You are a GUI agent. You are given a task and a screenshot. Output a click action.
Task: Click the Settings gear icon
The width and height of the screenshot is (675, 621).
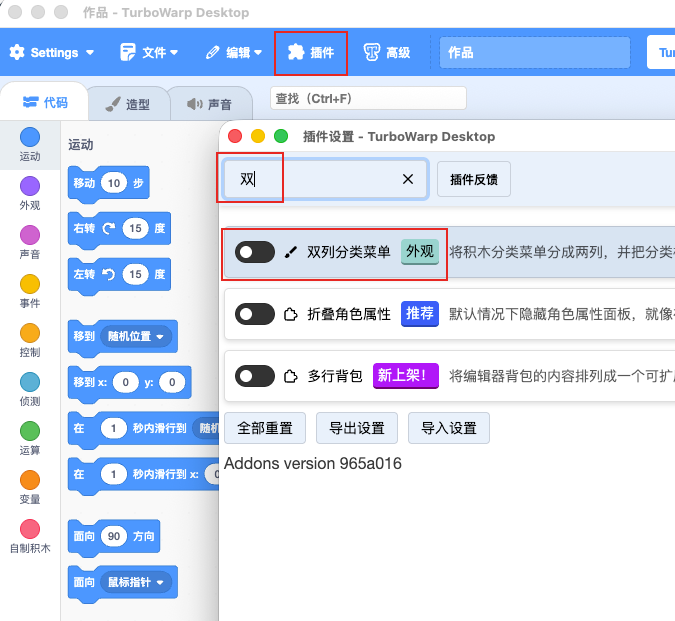17,53
